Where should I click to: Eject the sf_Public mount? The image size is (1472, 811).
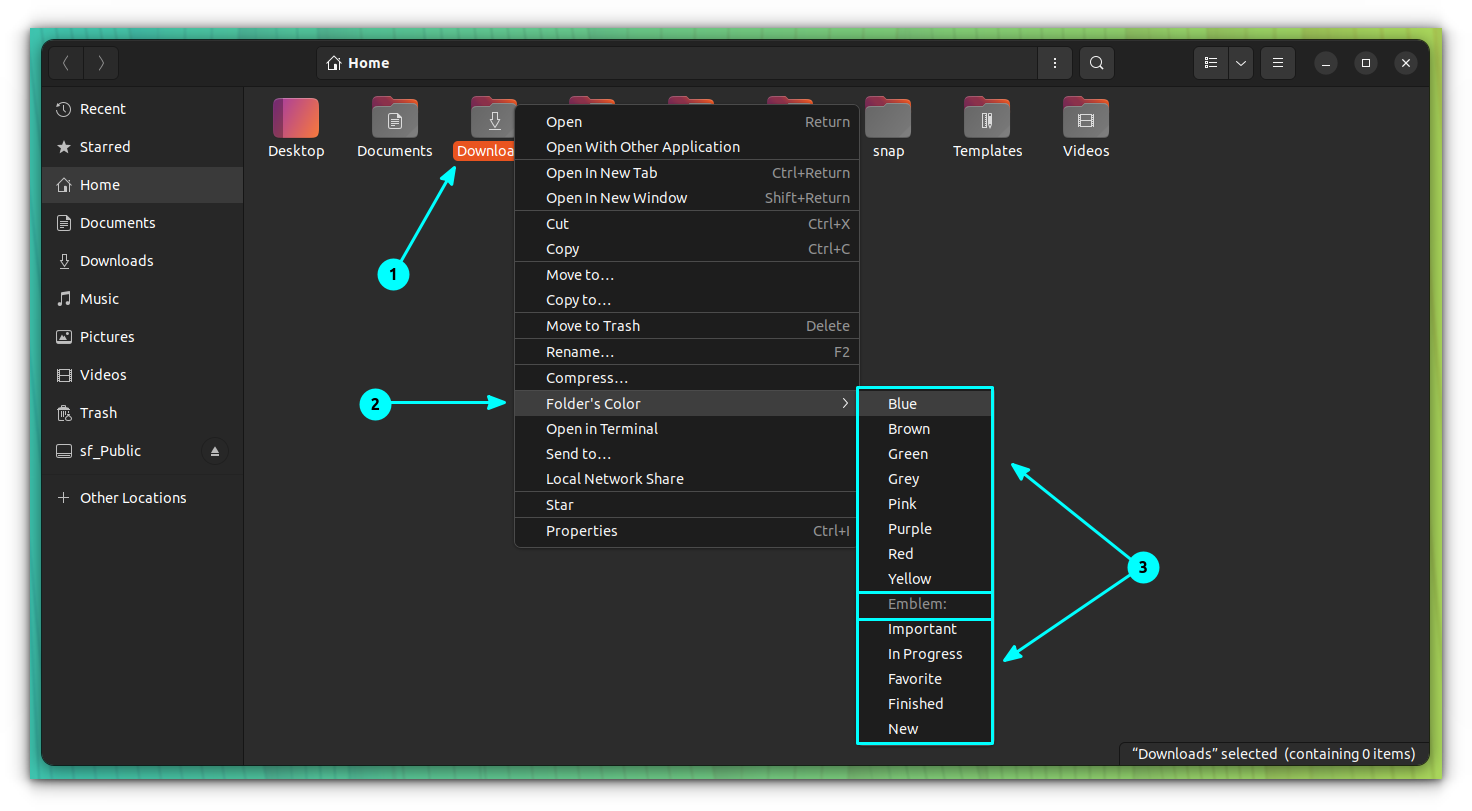tap(214, 452)
